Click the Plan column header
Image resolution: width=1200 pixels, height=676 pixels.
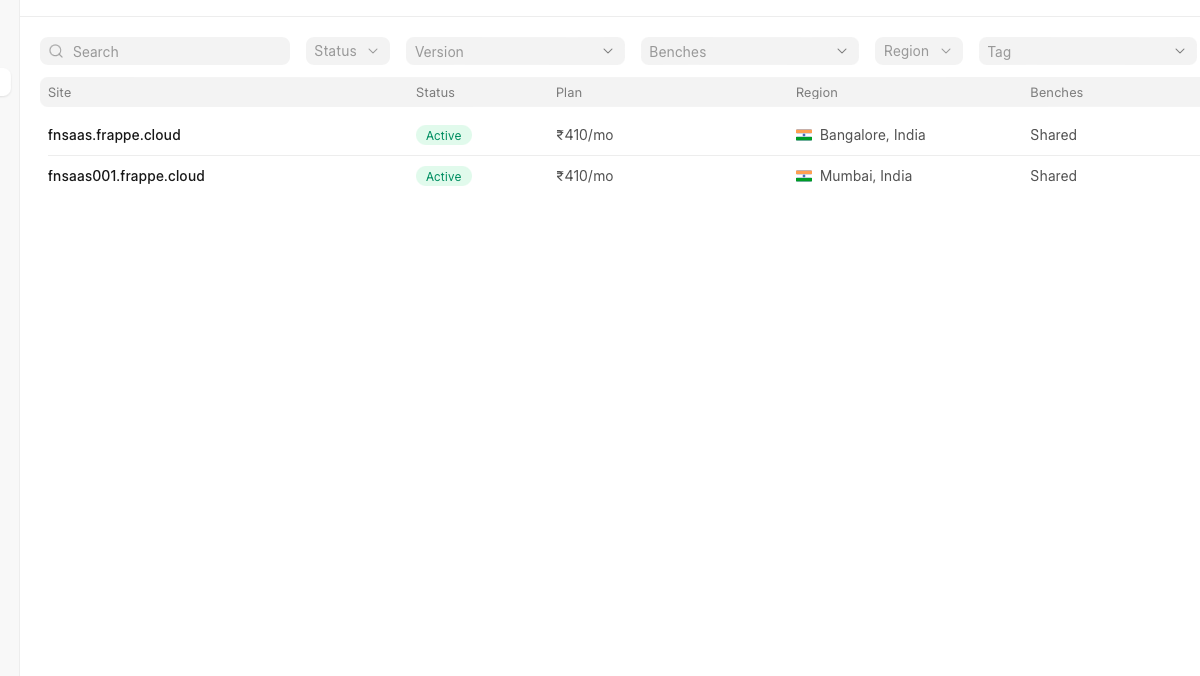coord(569,92)
